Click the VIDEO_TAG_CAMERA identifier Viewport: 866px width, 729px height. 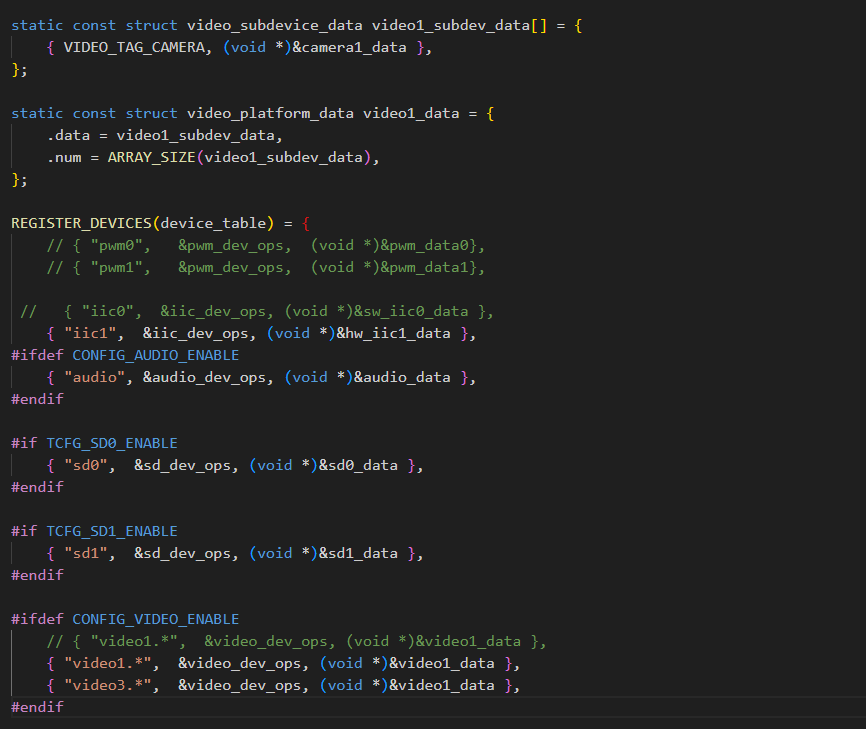pyautogui.click(x=134, y=47)
